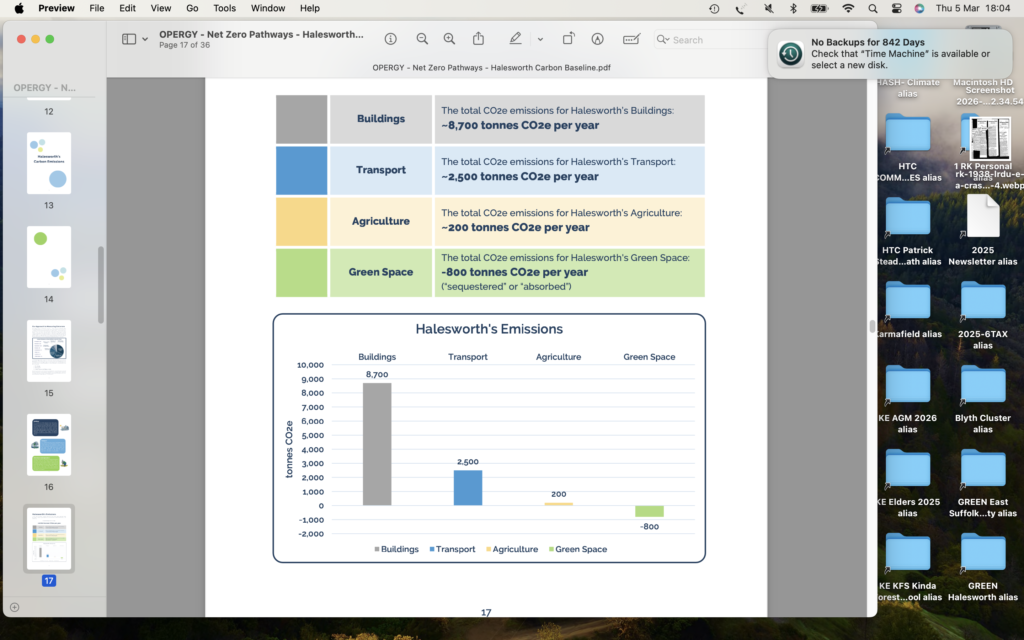
Task: Open Control Centre switches in menu bar
Action: 894,8
